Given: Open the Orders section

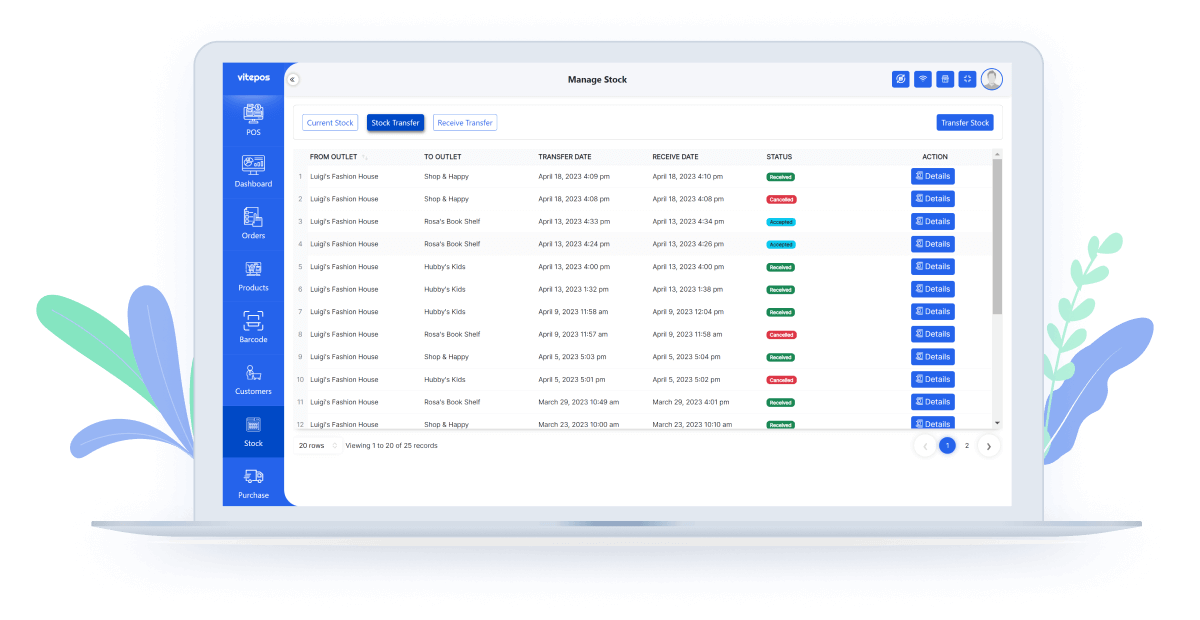Looking at the screenshot, I should [x=253, y=223].
